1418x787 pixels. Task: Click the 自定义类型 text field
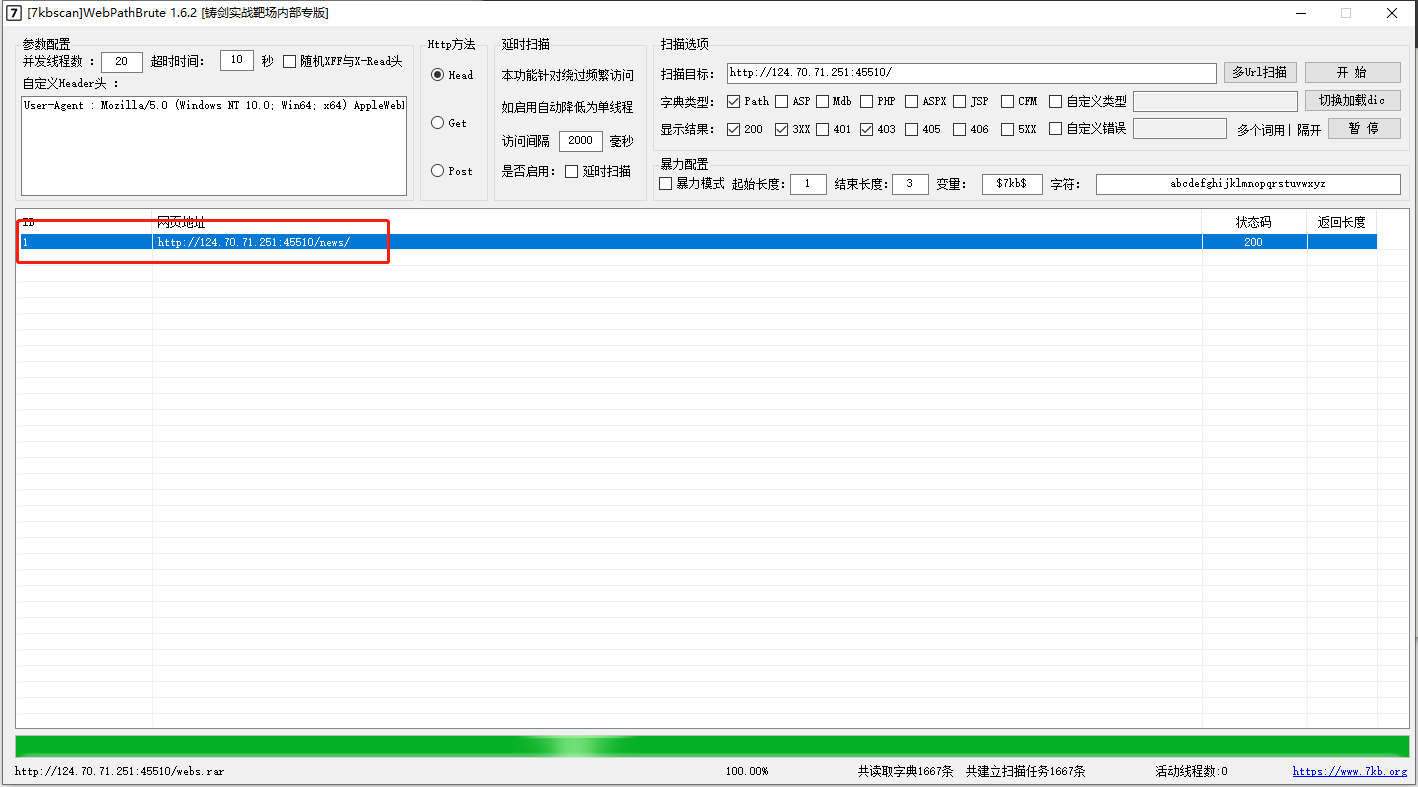pyautogui.click(x=1215, y=101)
